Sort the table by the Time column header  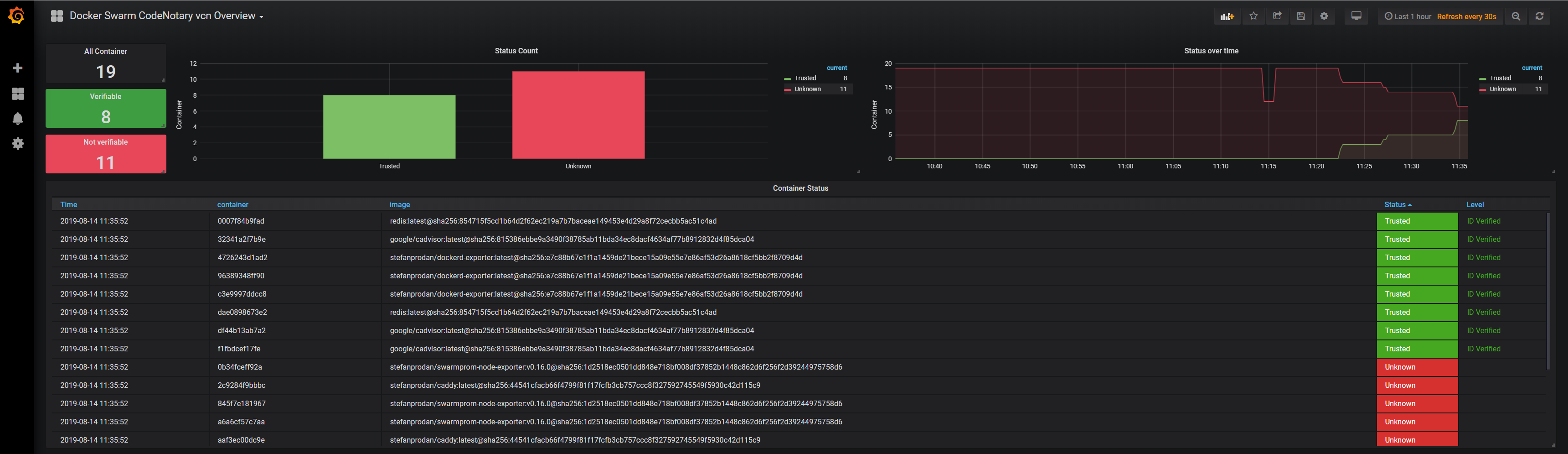coord(69,205)
